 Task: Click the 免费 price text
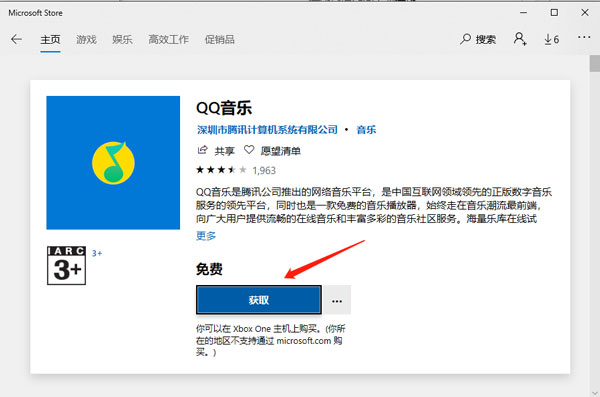click(x=209, y=269)
